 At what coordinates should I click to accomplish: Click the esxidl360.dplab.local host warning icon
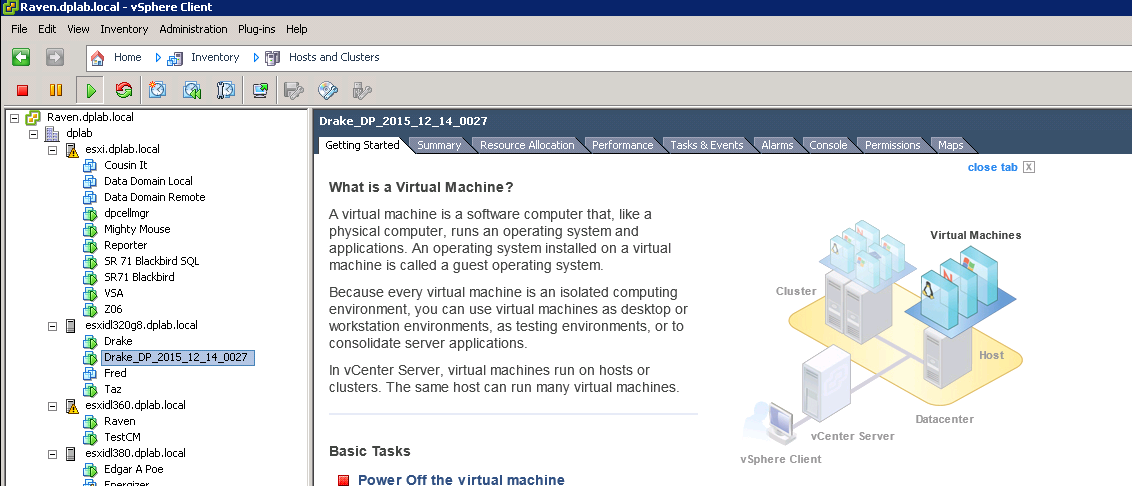71,405
